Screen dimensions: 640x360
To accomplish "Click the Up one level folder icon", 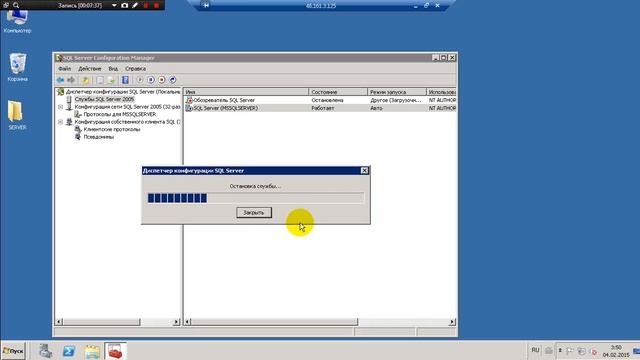I will [x=85, y=80].
